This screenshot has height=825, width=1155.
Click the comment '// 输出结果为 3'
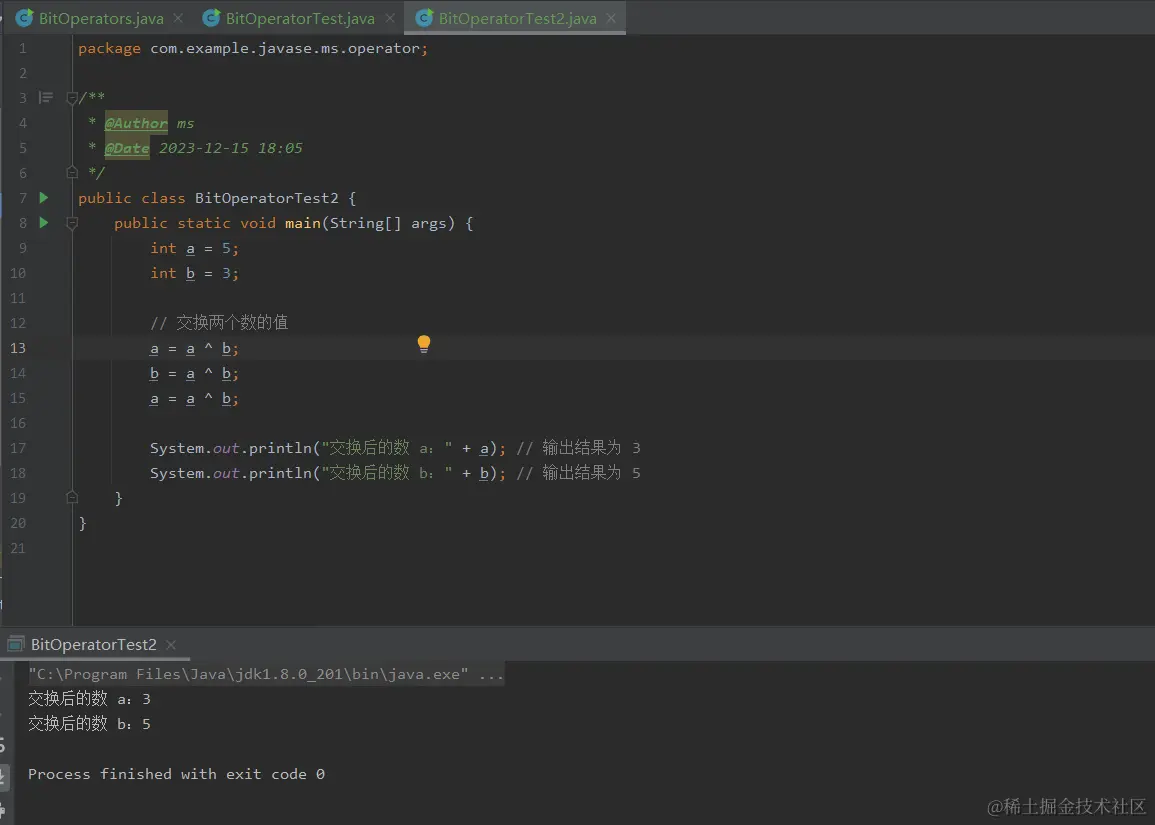pyautogui.click(x=578, y=448)
